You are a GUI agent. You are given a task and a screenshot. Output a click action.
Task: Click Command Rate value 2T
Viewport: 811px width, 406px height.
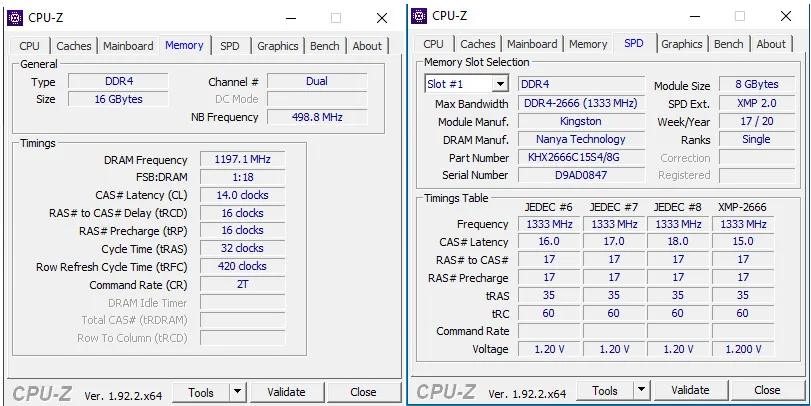(243, 284)
